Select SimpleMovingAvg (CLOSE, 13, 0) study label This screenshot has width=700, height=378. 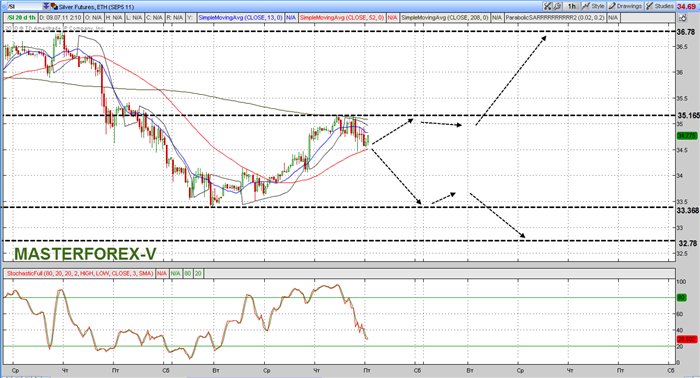click(x=240, y=17)
